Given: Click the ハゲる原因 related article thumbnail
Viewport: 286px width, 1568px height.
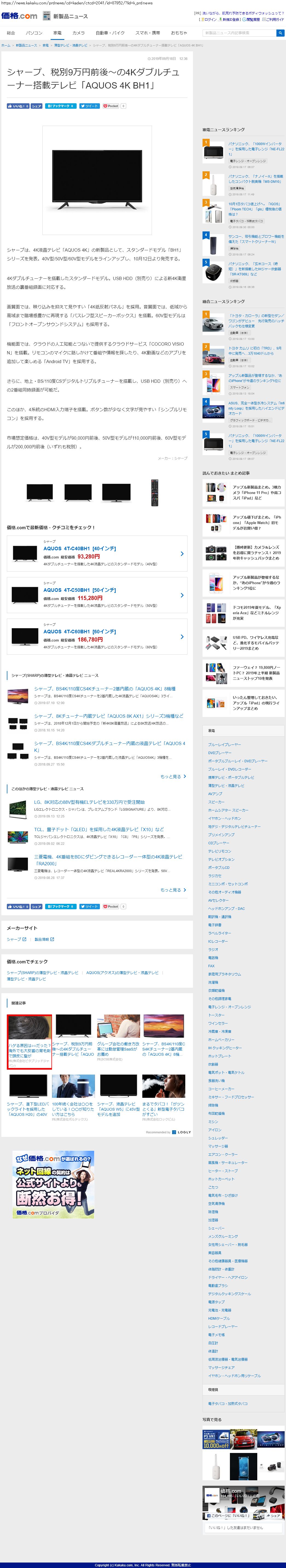Looking at the screenshot, I should click(x=29, y=1027).
